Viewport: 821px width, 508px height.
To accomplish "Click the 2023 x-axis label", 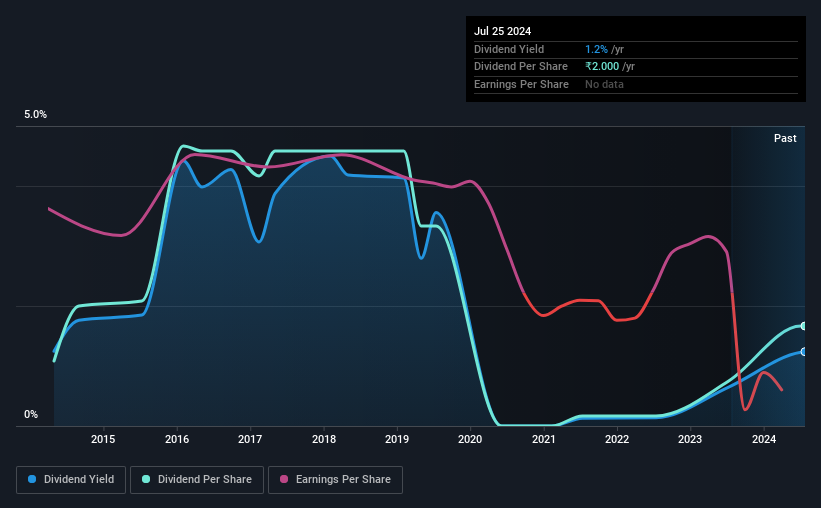I will click(x=690, y=439).
